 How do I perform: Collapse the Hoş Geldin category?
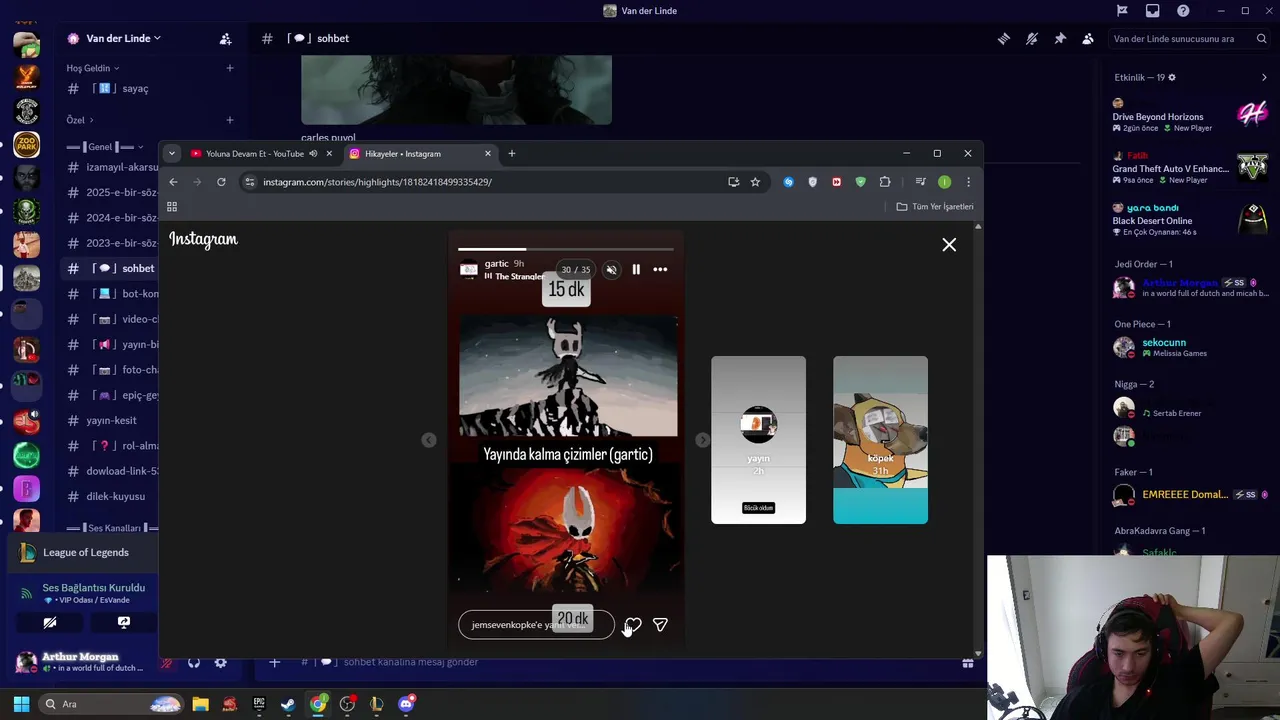(92, 68)
